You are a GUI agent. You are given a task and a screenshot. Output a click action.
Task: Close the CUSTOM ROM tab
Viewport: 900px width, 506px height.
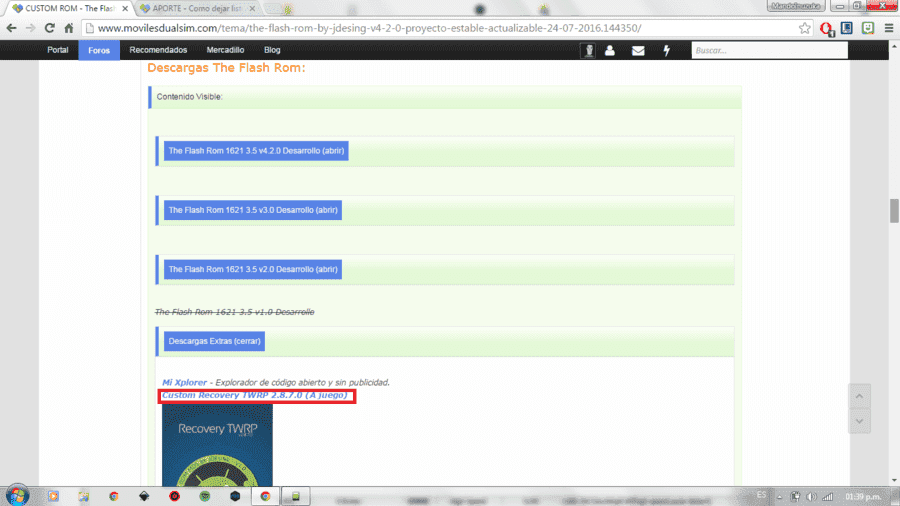pos(125,9)
